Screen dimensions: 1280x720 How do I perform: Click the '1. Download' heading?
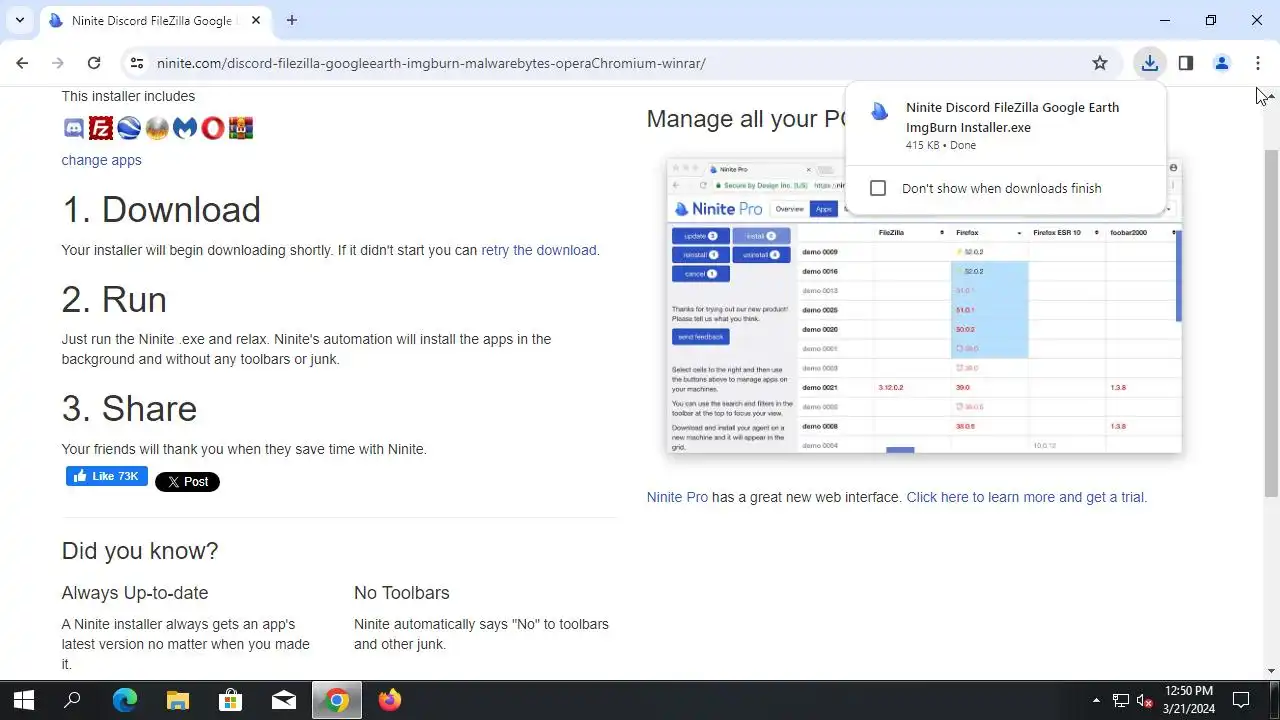pyautogui.click(x=161, y=209)
